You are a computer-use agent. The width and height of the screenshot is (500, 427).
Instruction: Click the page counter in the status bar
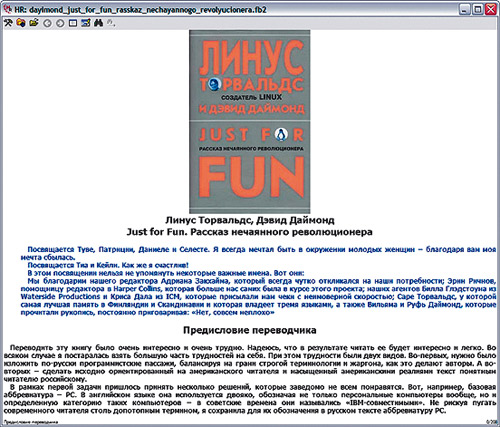(491, 422)
